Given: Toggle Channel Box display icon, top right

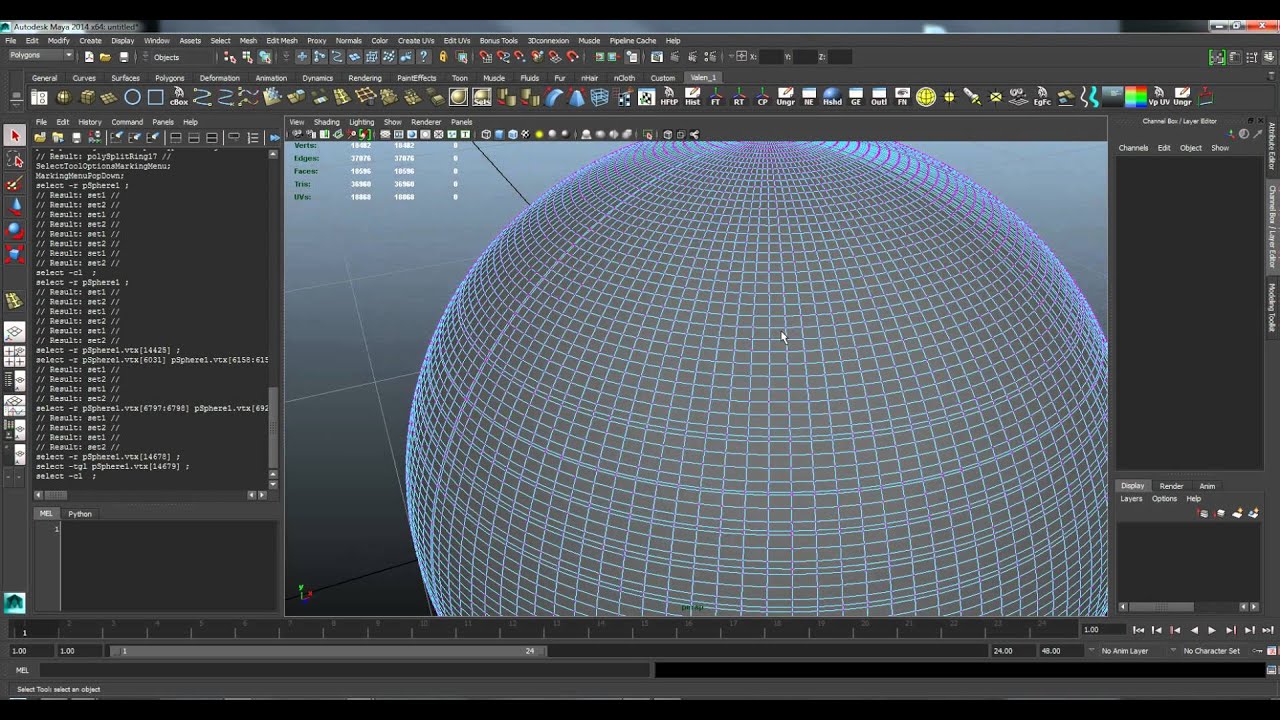Looking at the screenshot, I should pos(1269,57).
